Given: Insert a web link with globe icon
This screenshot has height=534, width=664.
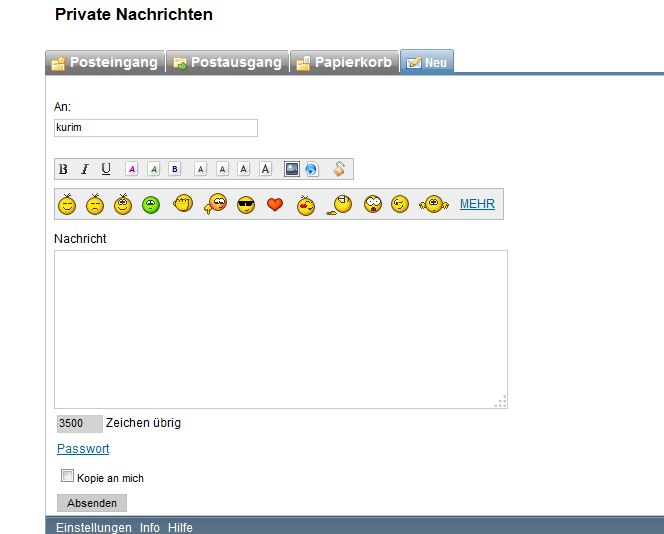Looking at the screenshot, I should (x=312, y=169).
